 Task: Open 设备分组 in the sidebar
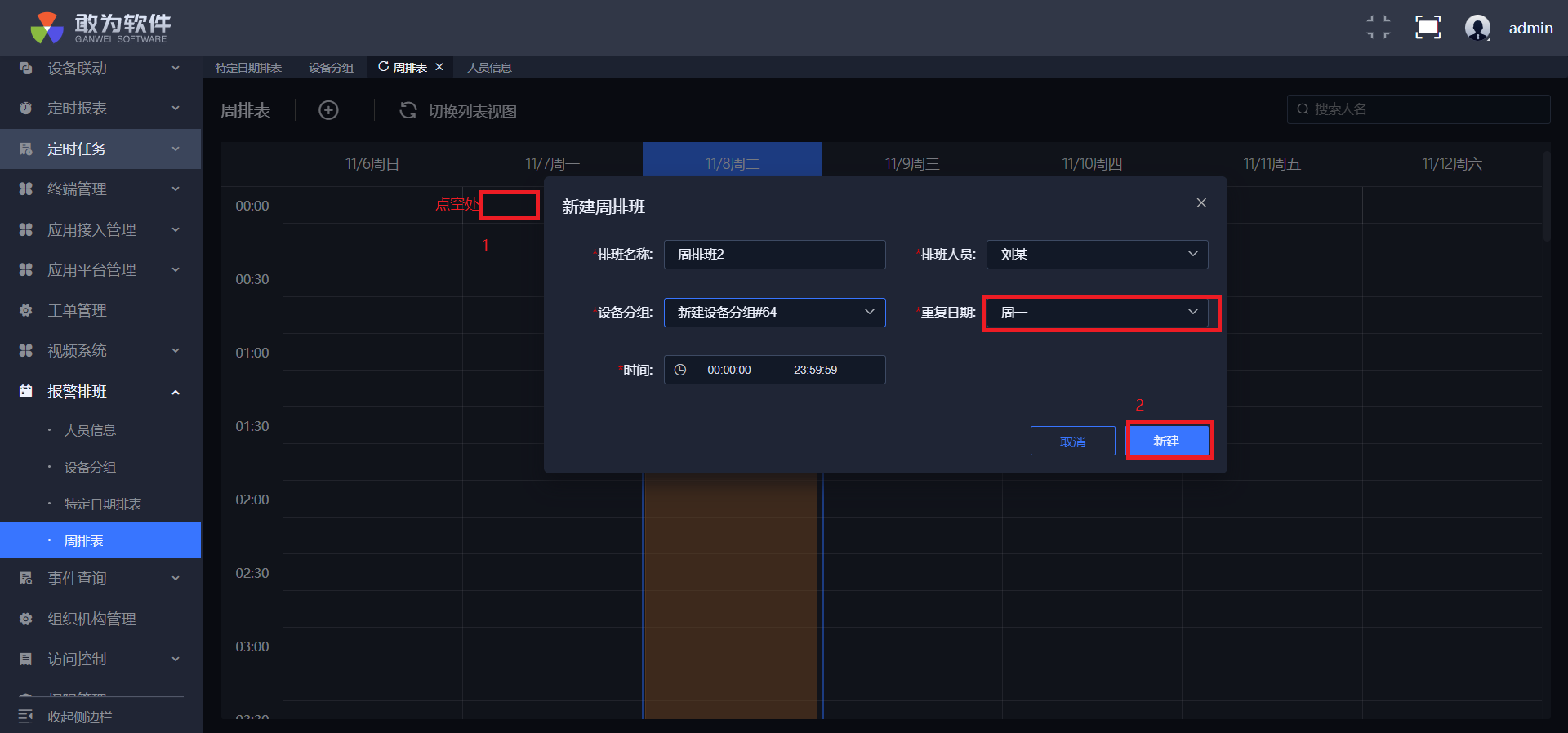click(x=90, y=468)
